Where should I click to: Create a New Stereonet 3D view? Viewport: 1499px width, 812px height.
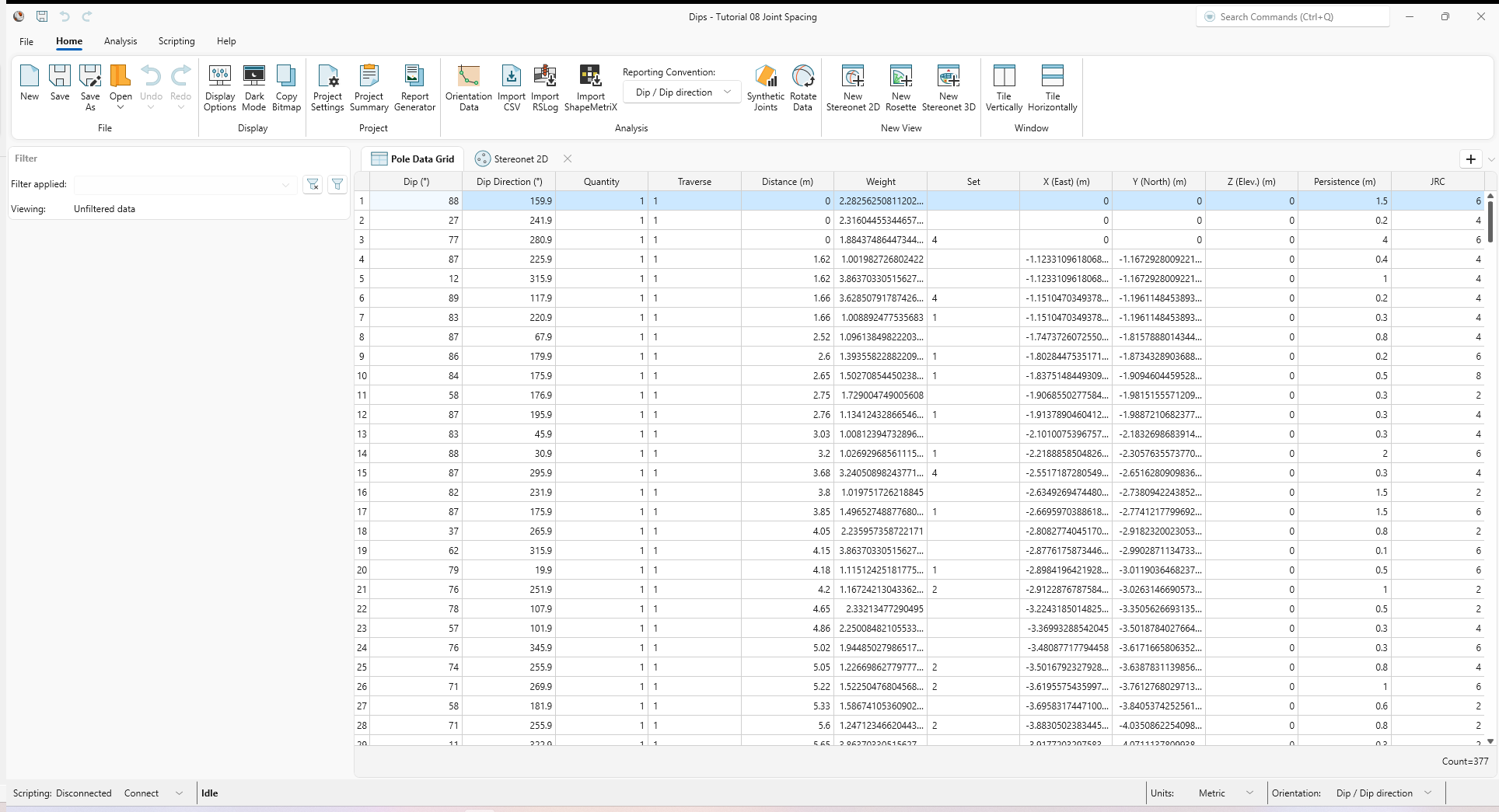point(949,85)
